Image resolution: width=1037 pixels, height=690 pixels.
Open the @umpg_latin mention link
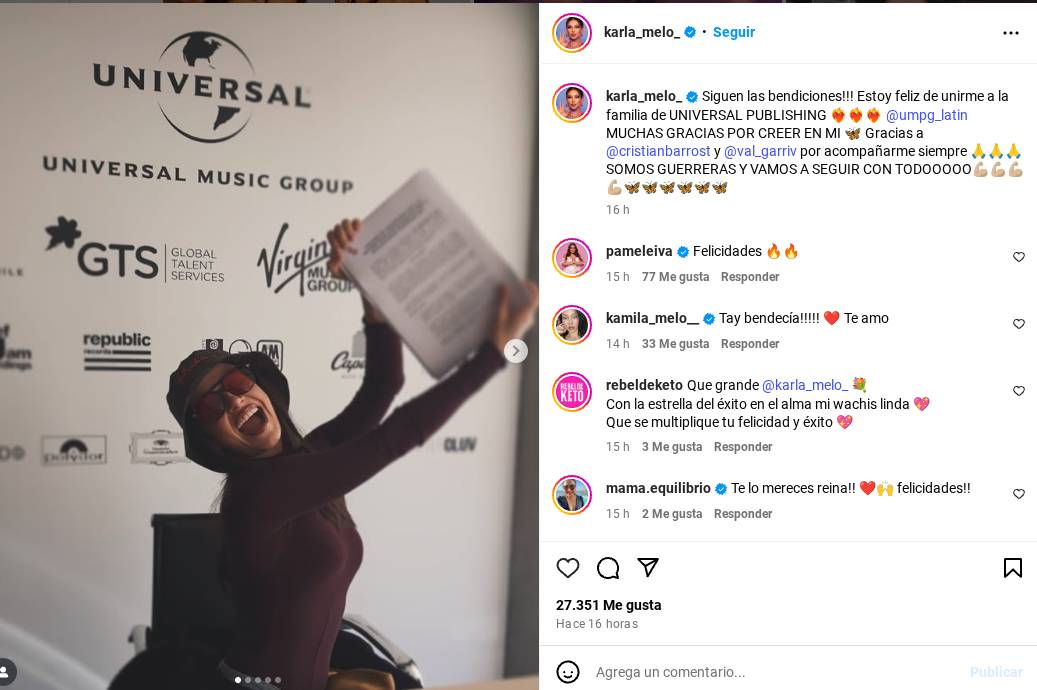926,115
